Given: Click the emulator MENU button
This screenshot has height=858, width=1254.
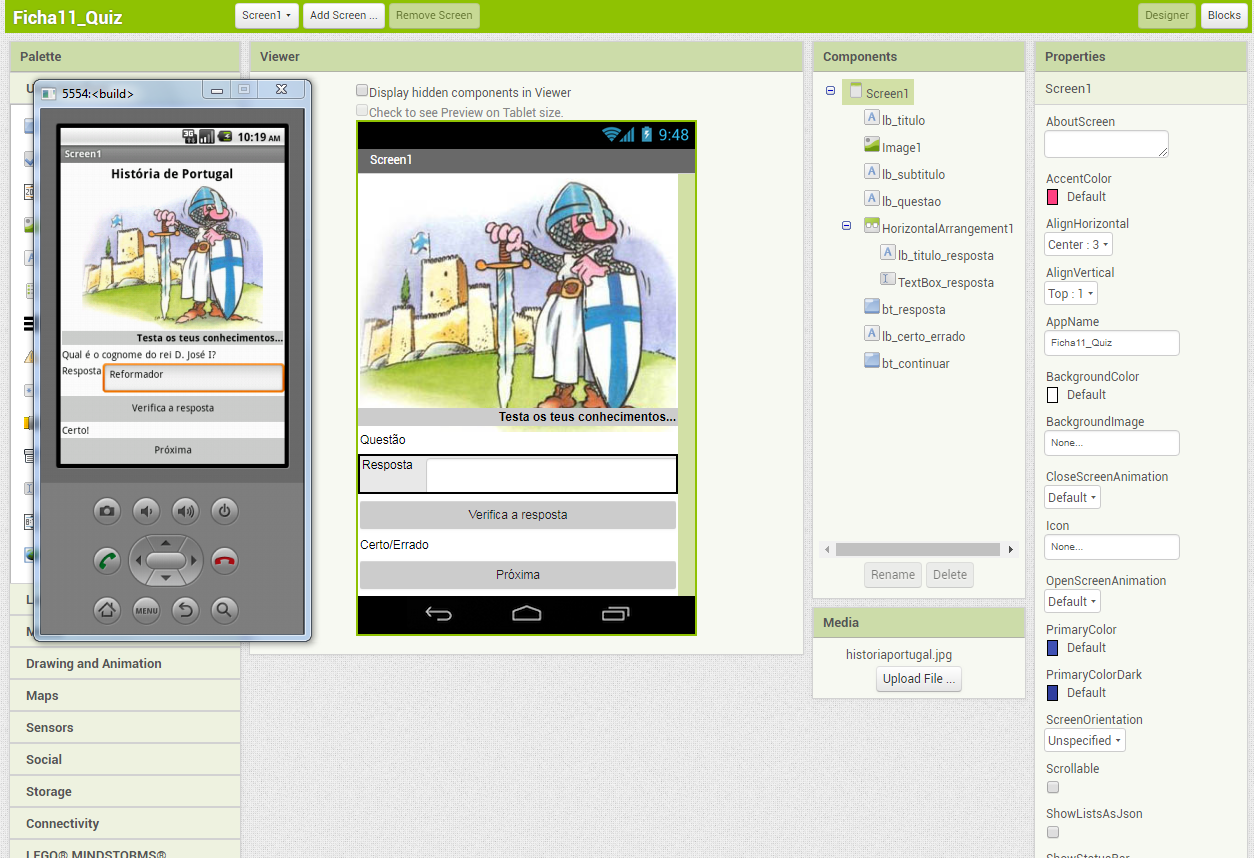Looking at the screenshot, I should click(x=147, y=609).
